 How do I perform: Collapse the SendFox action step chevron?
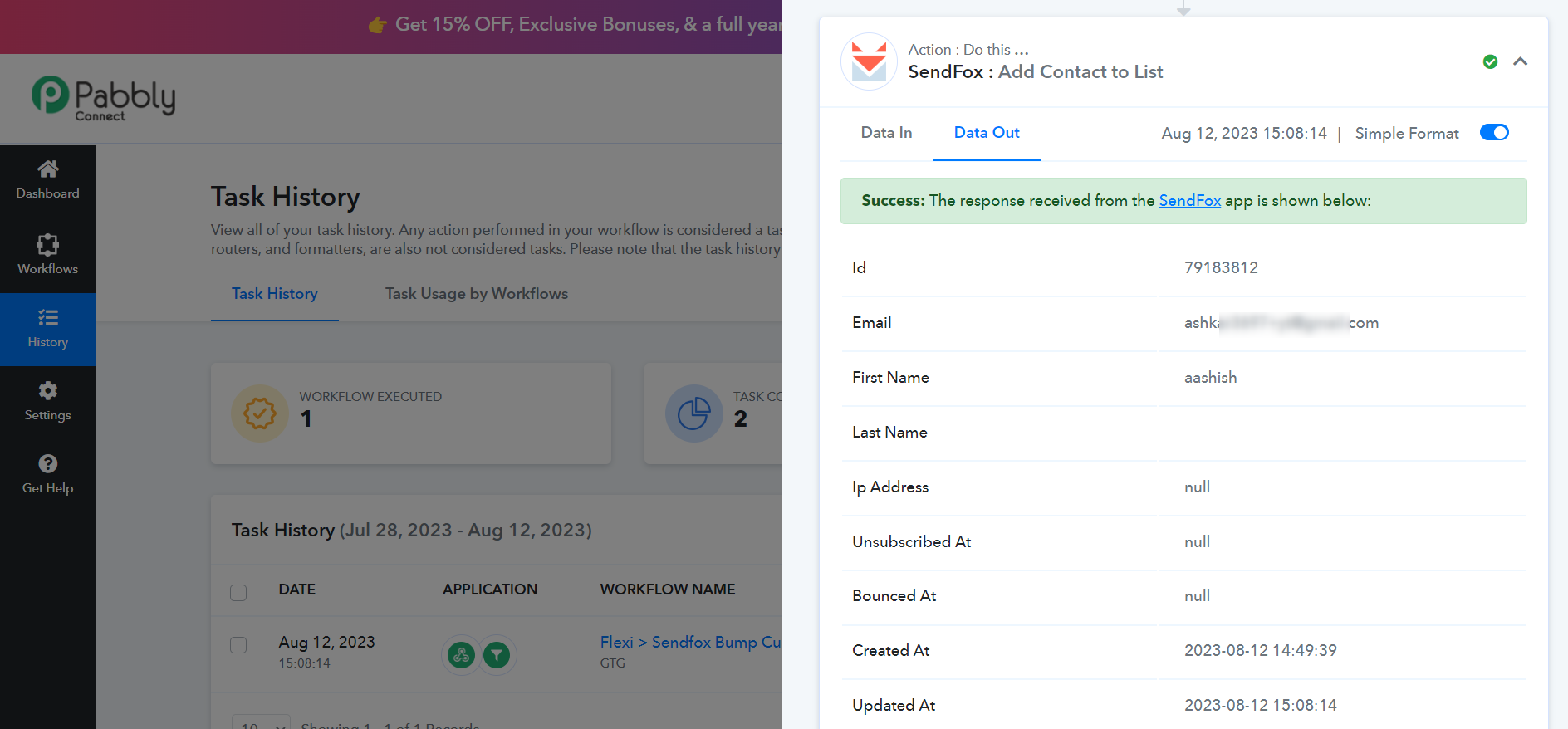[1520, 61]
